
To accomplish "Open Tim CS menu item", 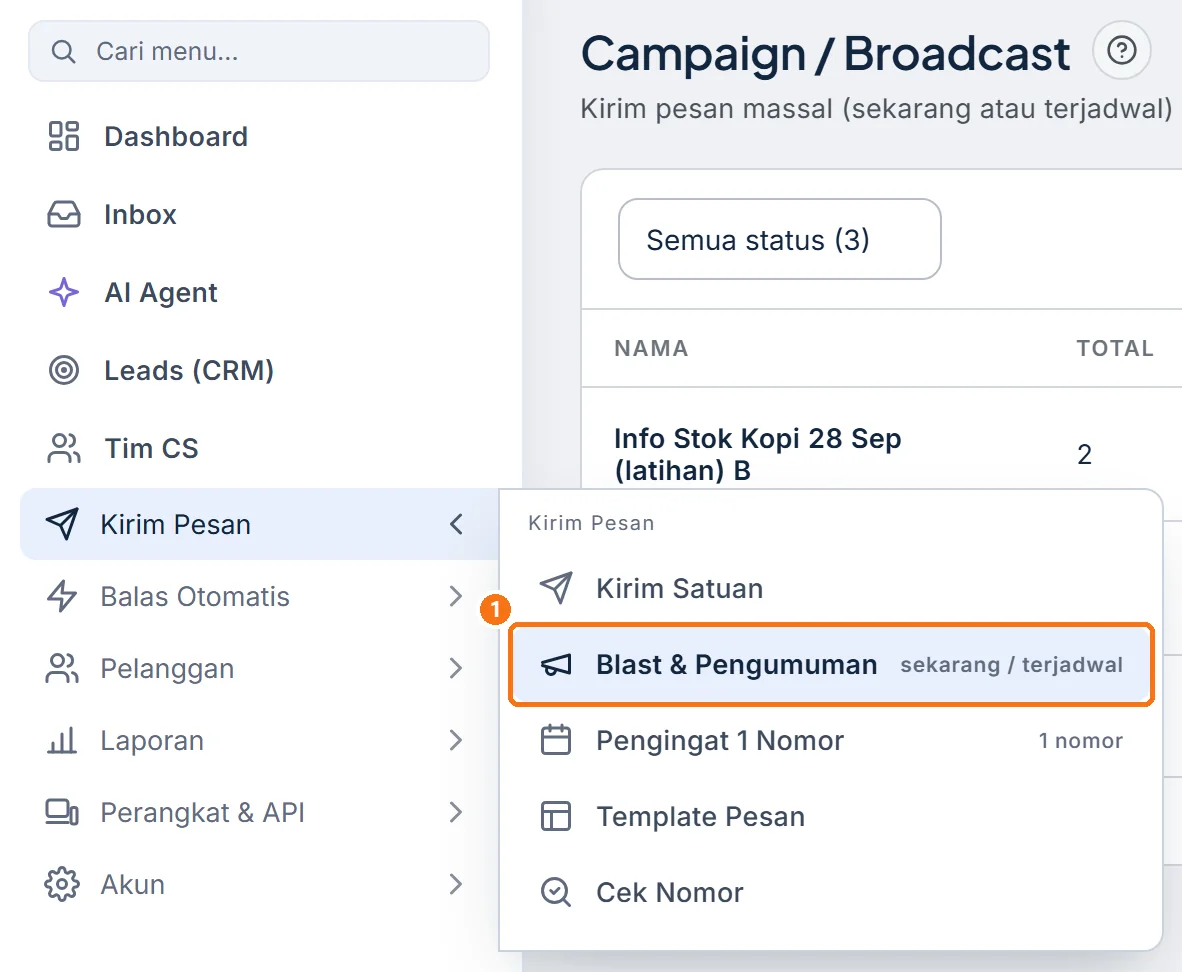I will (151, 448).
